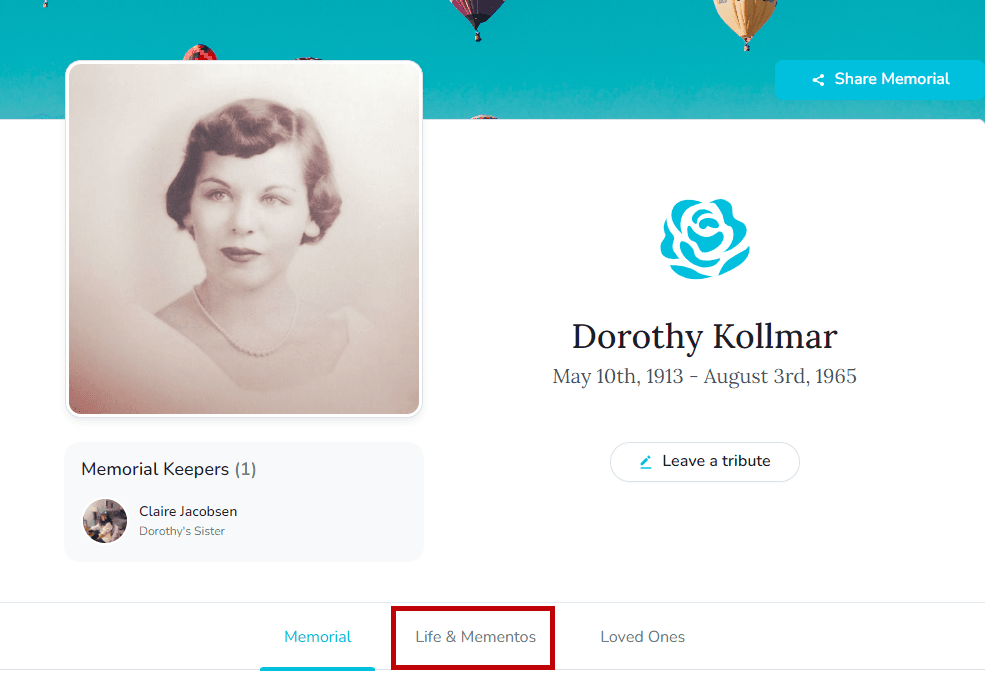Go to the Loved Ones tab
The image size is (985, 690).
[642, 637]
